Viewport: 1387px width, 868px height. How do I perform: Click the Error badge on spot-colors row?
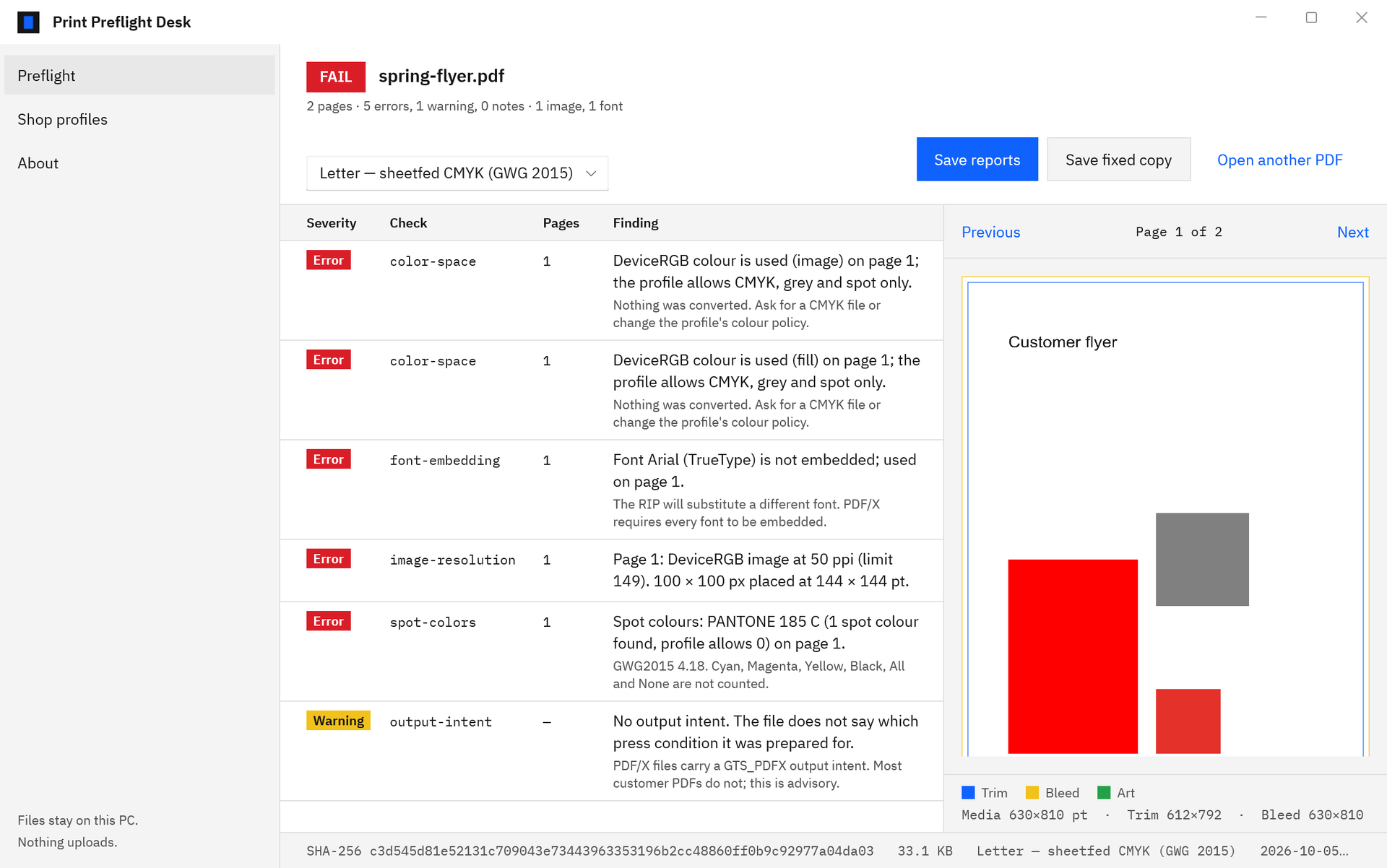[x=328, y=621]
